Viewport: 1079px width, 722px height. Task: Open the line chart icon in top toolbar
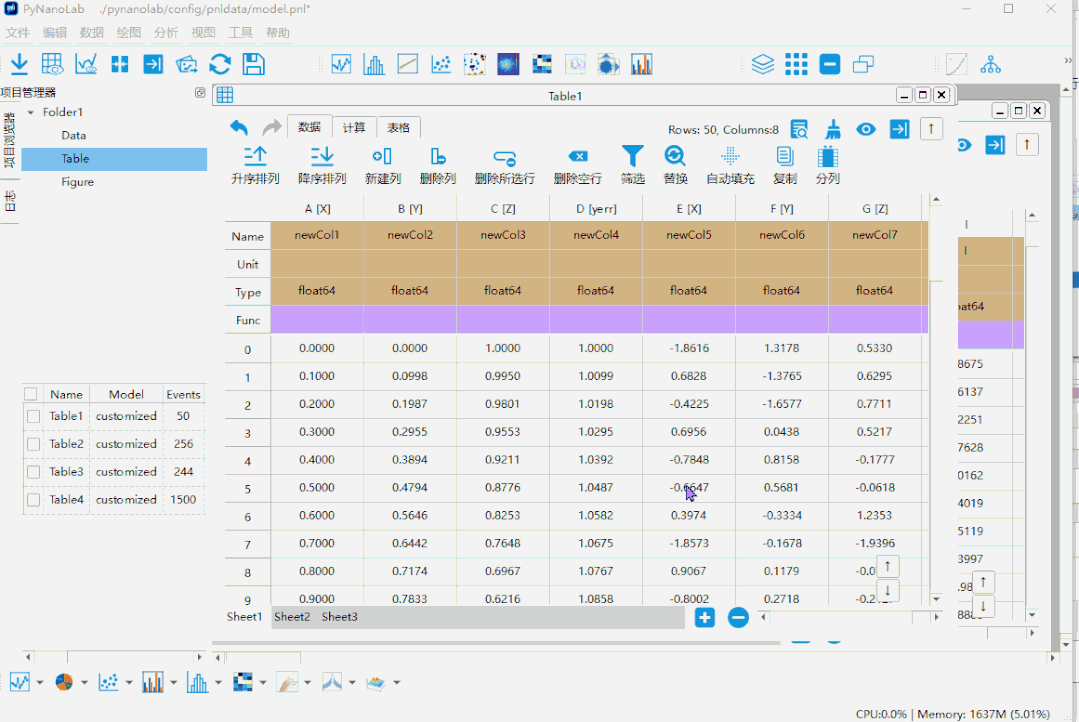[341, 64]
